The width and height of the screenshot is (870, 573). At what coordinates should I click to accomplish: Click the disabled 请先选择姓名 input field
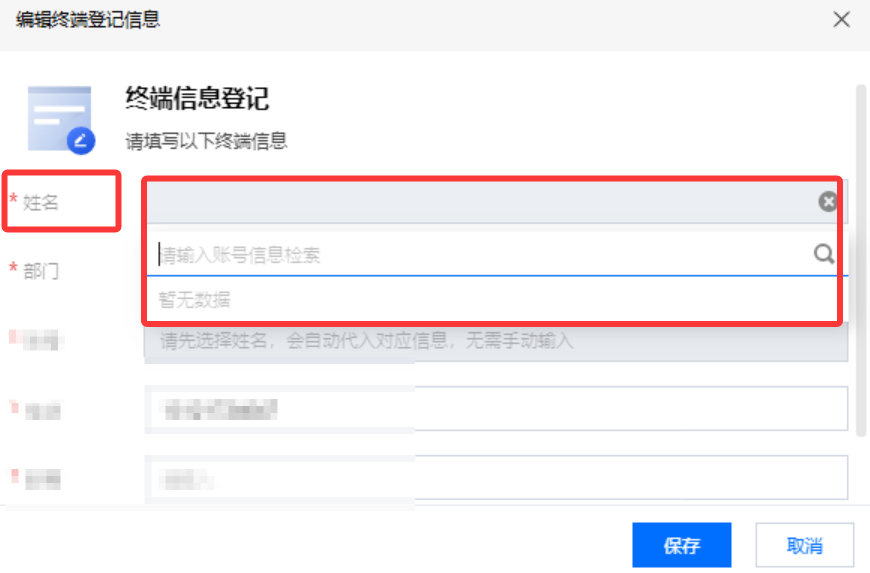click(x=496, y=341)
